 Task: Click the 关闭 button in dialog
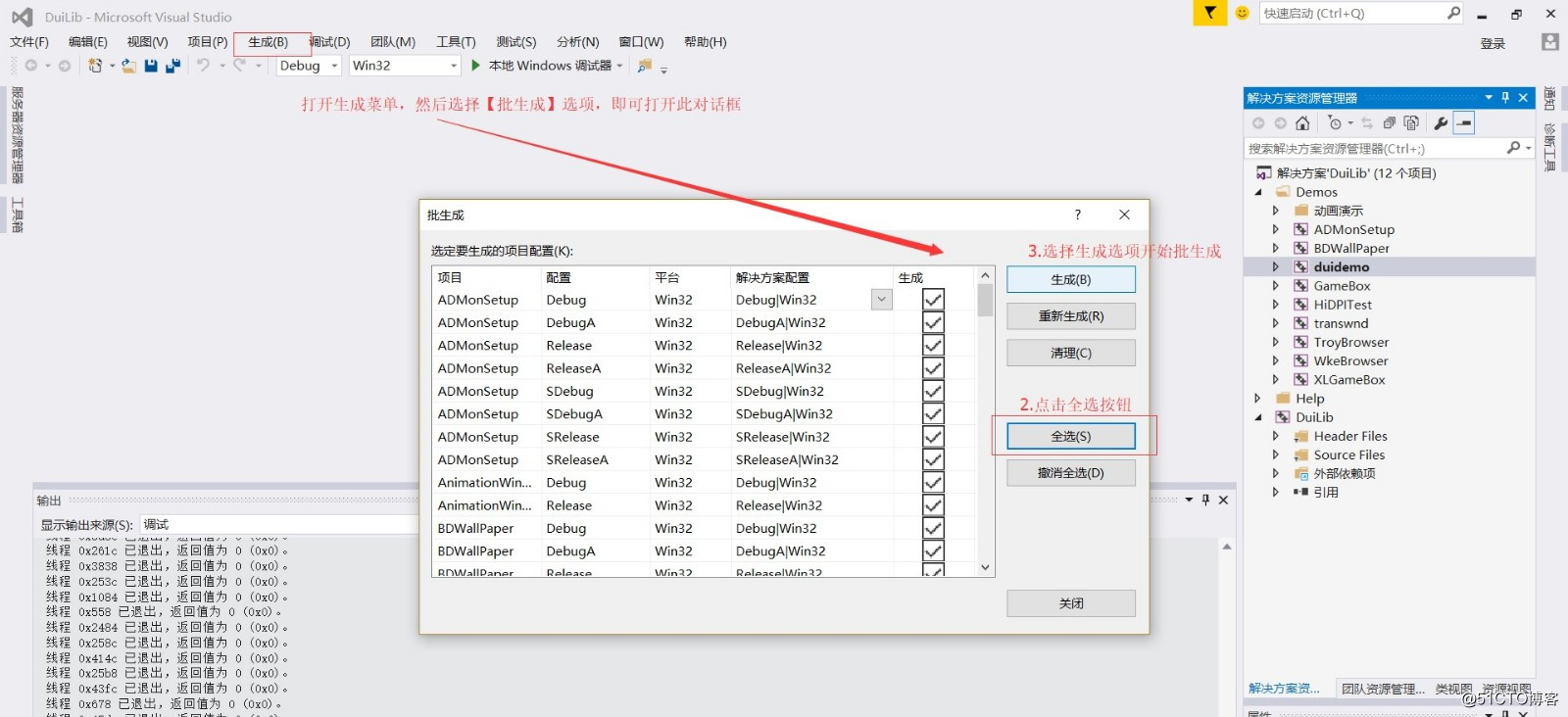click(x=1071, y=603)
